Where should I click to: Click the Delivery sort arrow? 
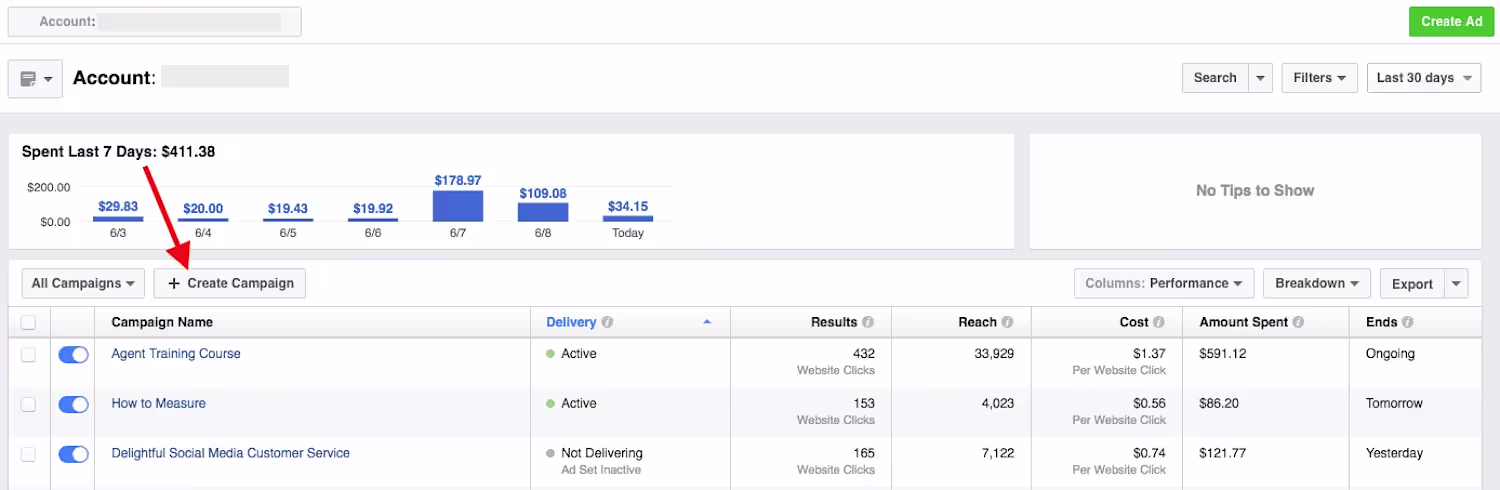[707, 322]
